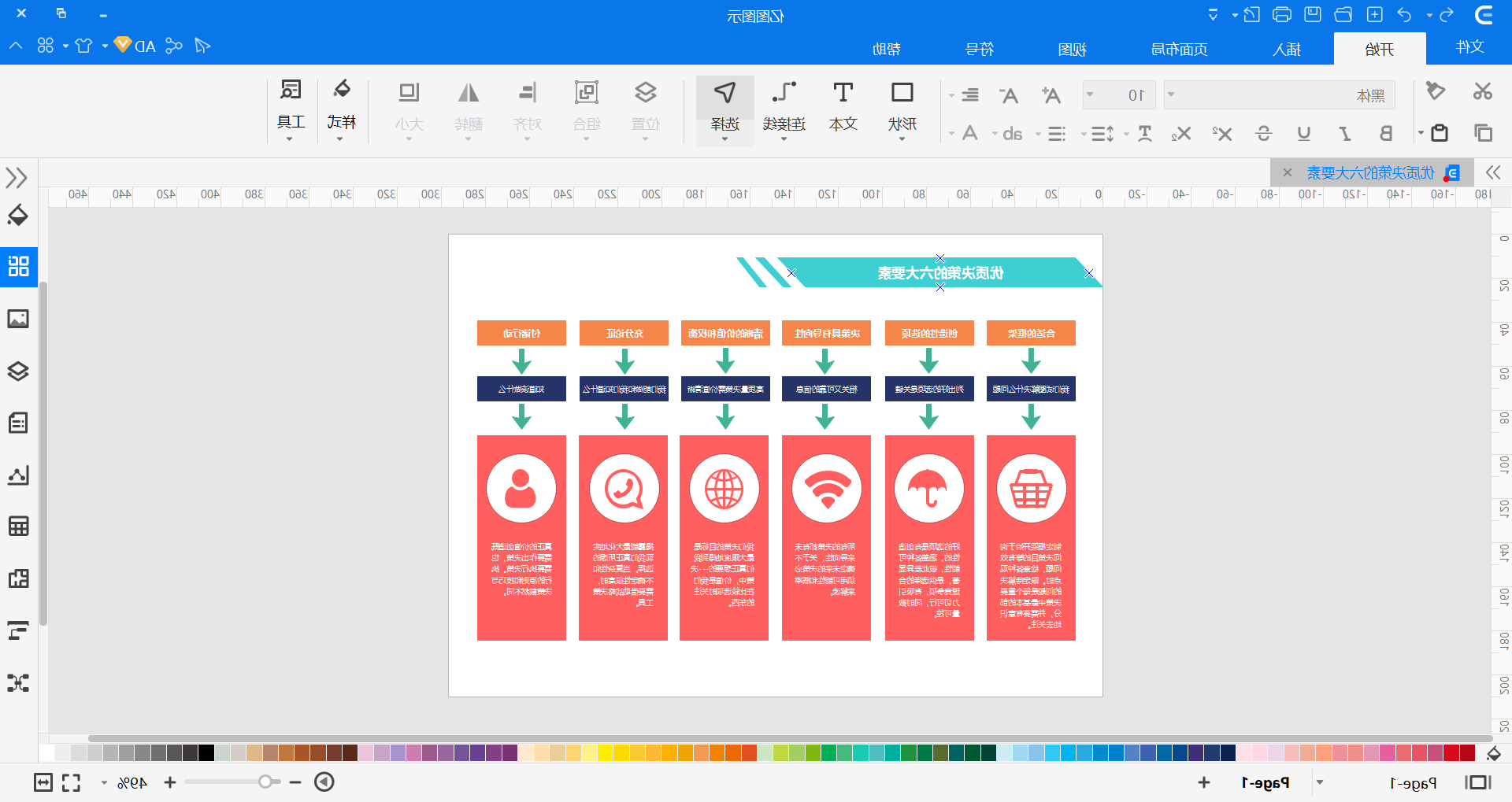This screenshot has height=802, width=1512.
Task: Click the Page-1 tab at bottom
Action: 1265,782
